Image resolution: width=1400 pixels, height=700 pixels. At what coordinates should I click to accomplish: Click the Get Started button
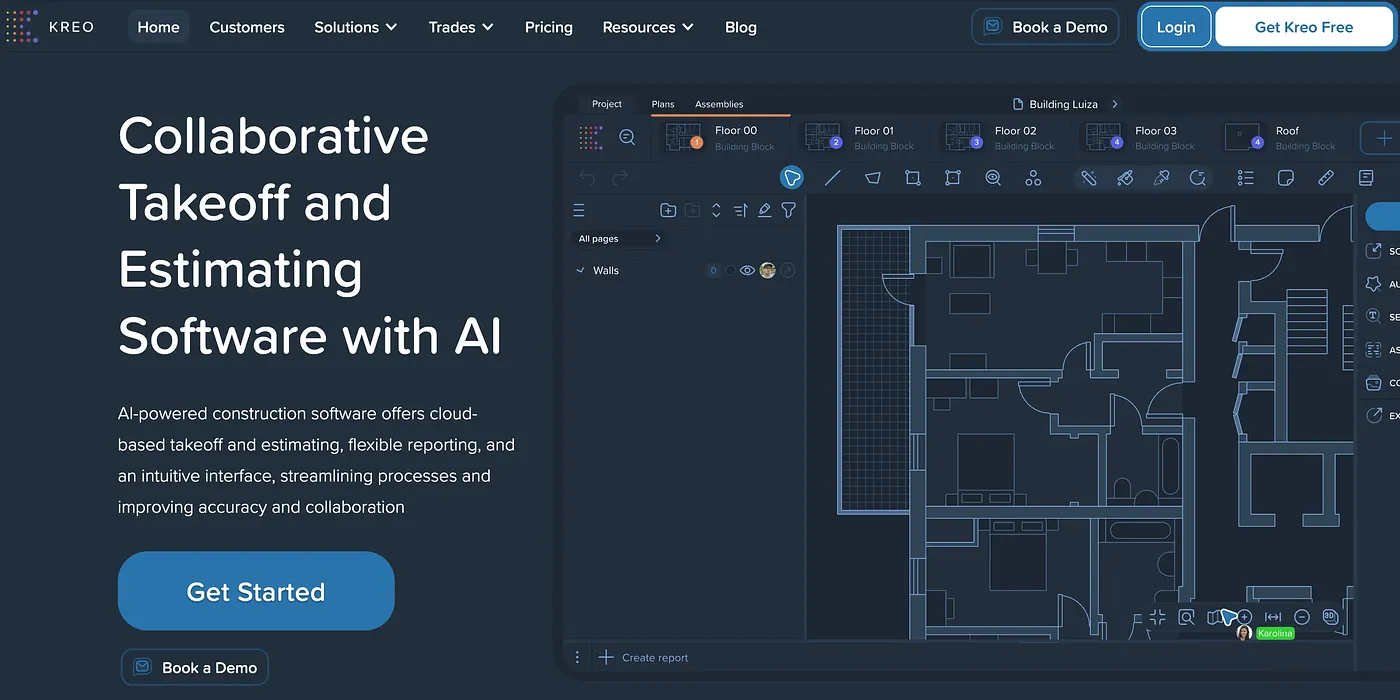point(256,591)
